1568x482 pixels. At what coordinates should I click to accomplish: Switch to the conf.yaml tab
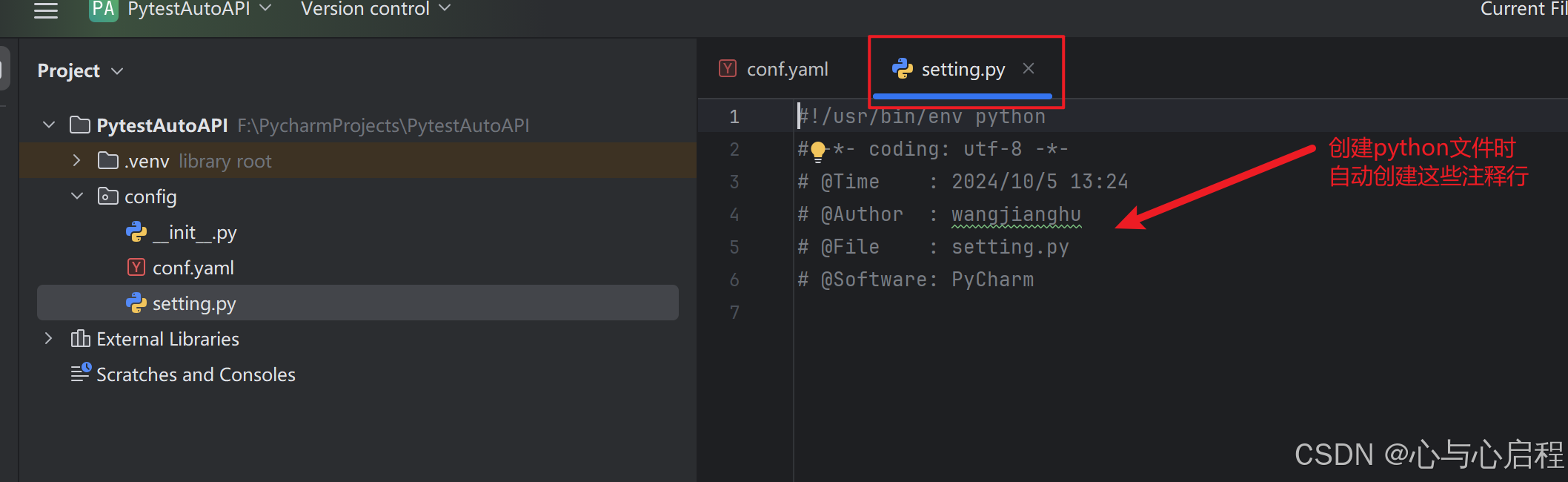[x=774, y=69]
